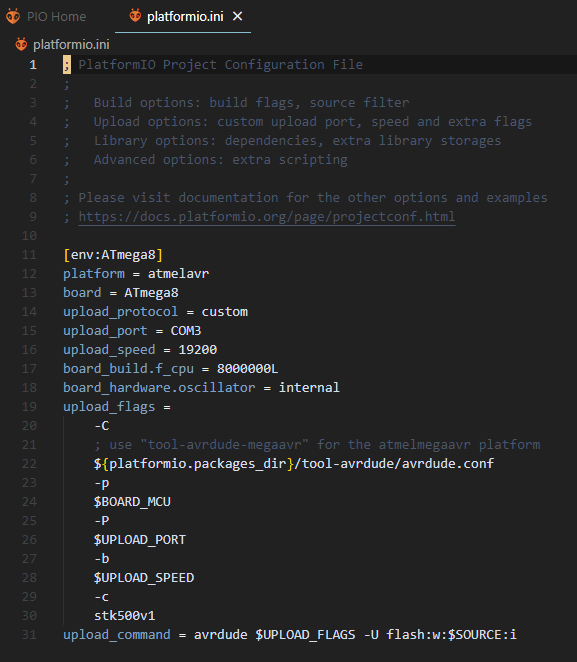577x662 pixels.
Task: Switch to the PIO Home tab
Action: (46, 16)
